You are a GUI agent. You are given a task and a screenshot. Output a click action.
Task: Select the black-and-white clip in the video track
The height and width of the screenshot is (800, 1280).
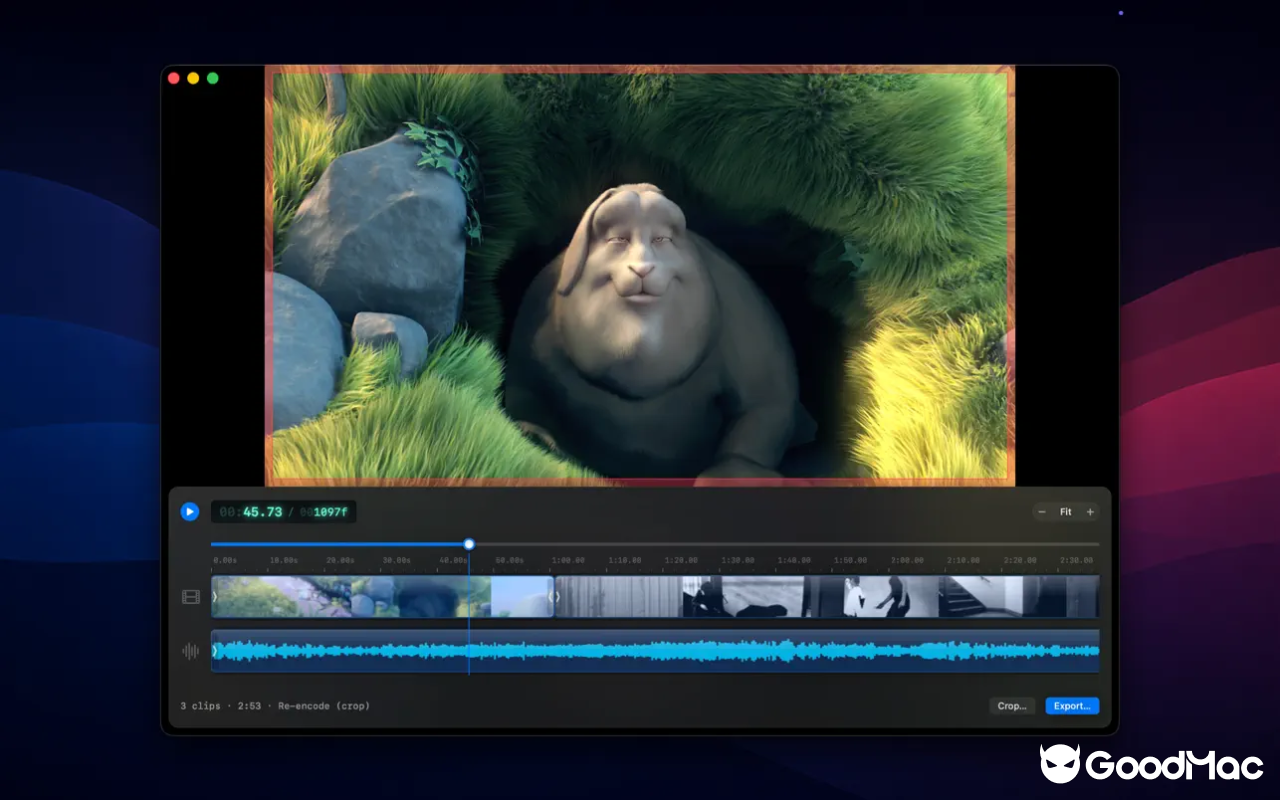(x=827, y=597)
